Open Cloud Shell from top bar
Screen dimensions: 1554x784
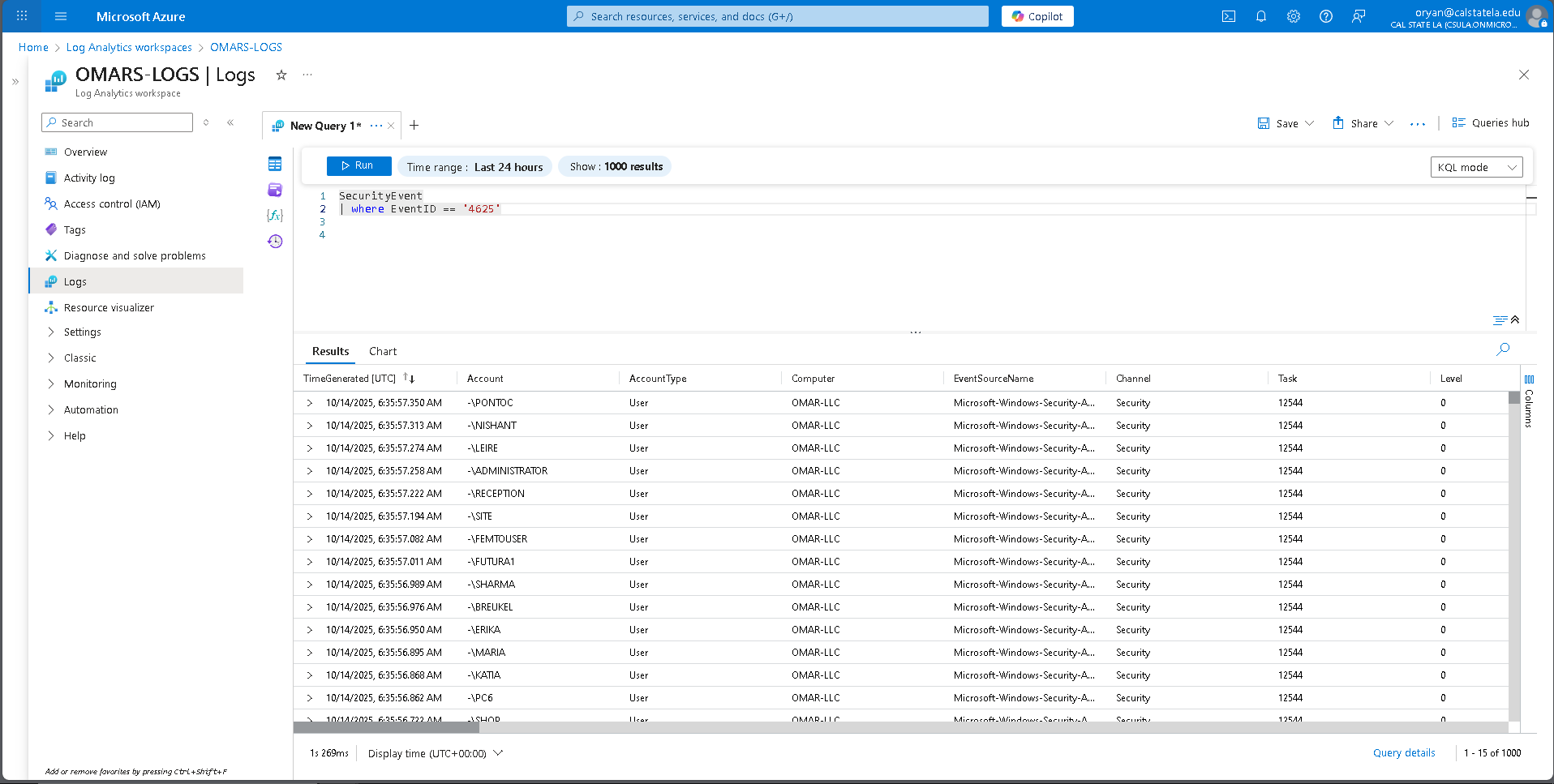coord(1229,16)
